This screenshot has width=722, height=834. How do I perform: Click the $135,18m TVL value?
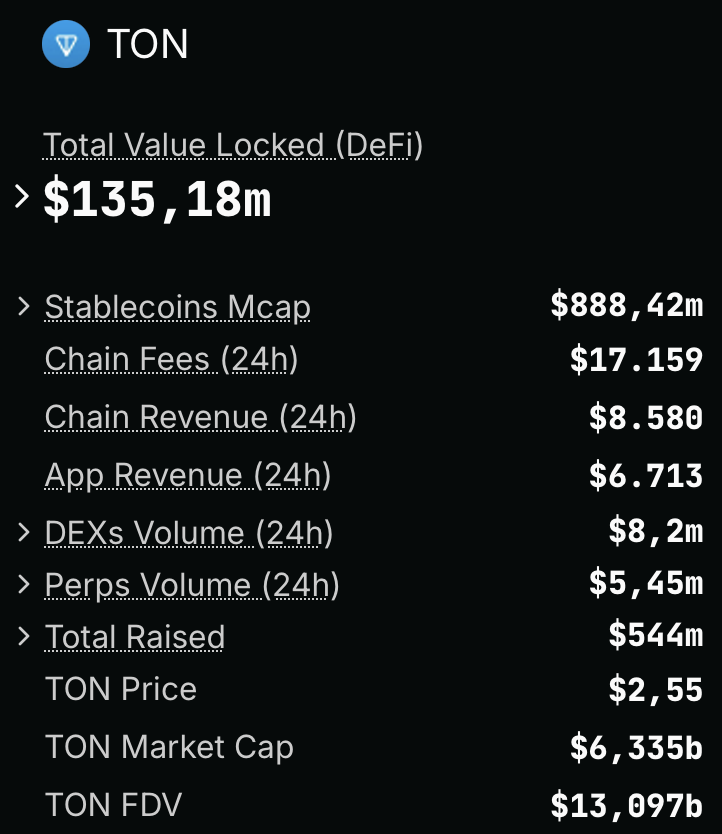[157, 200]
